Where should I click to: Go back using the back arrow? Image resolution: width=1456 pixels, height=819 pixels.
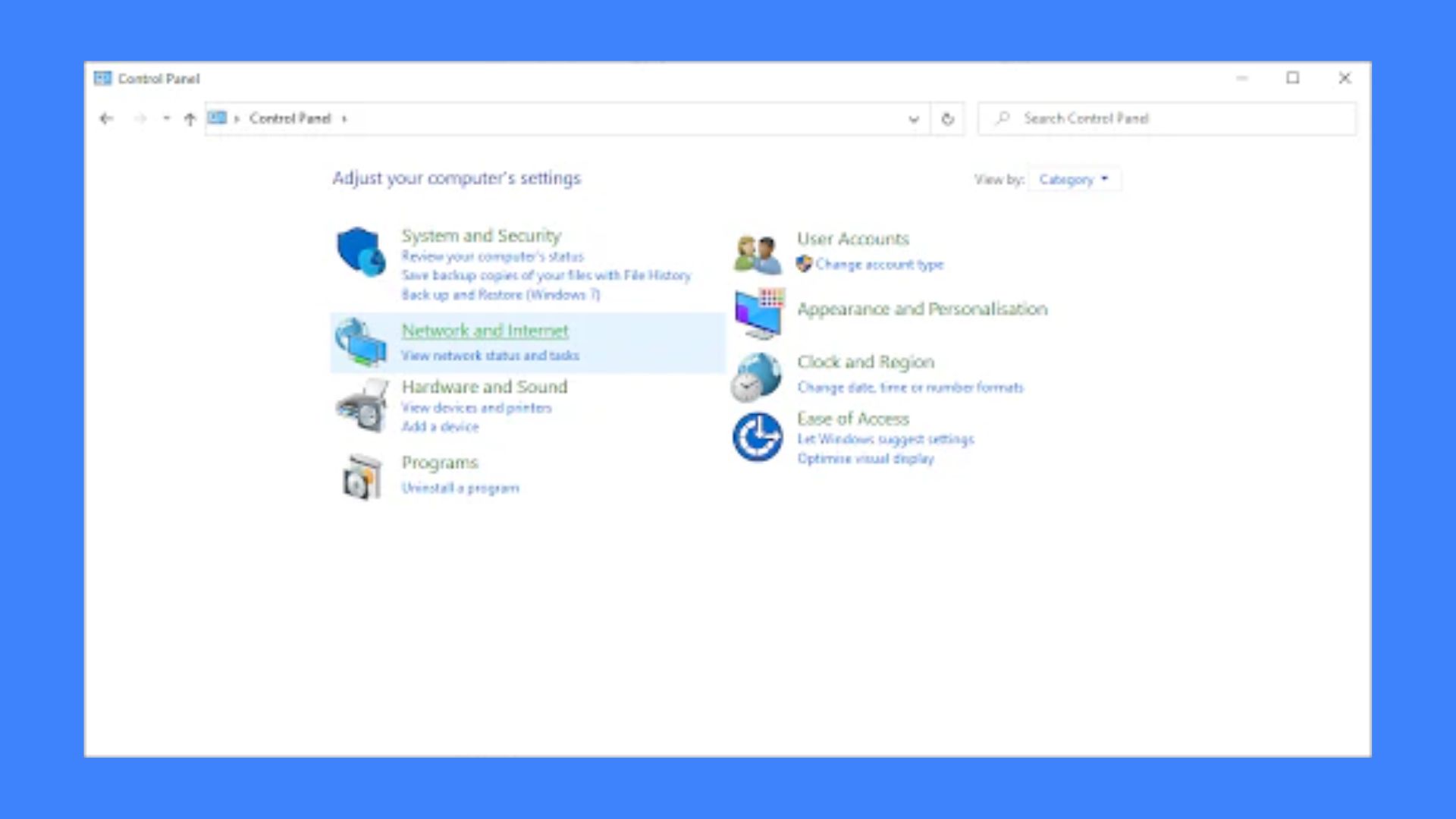click(106, 118)
